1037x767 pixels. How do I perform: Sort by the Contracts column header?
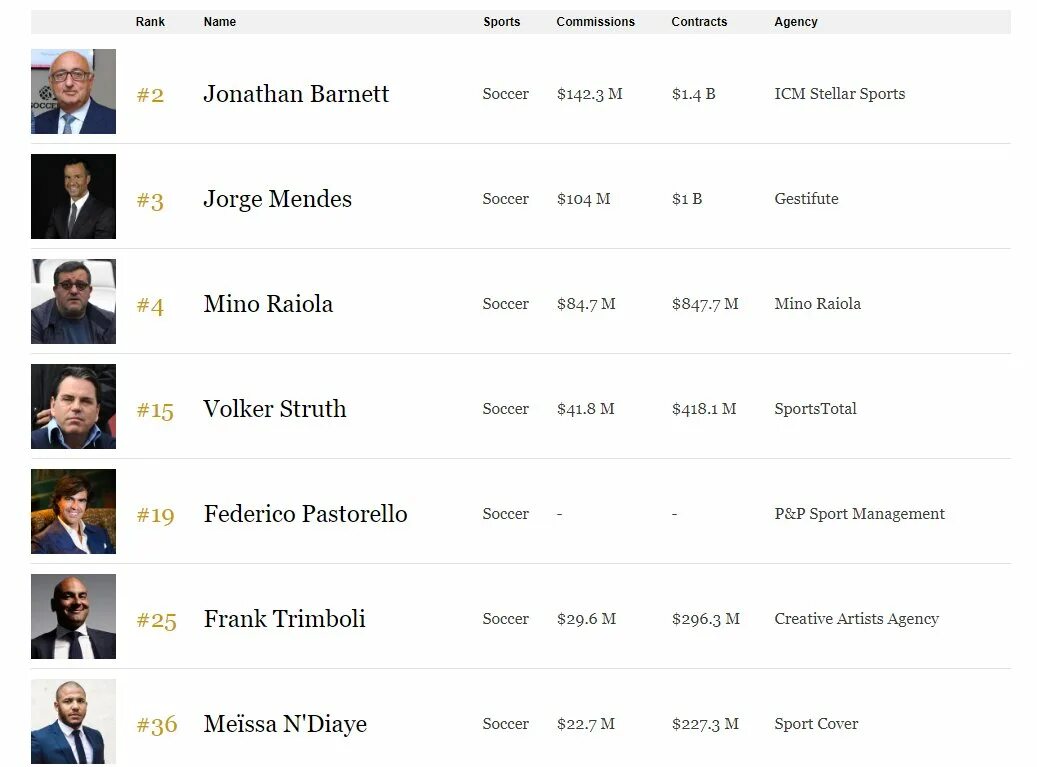699,22
